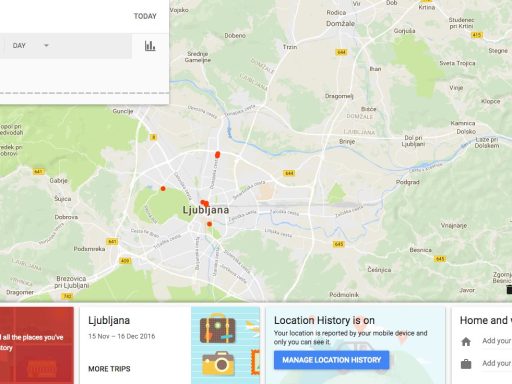This screenshot has height=384, width=512.
Task: Click the red dot south of Ljubljana label
Action: tap(209, 224)
